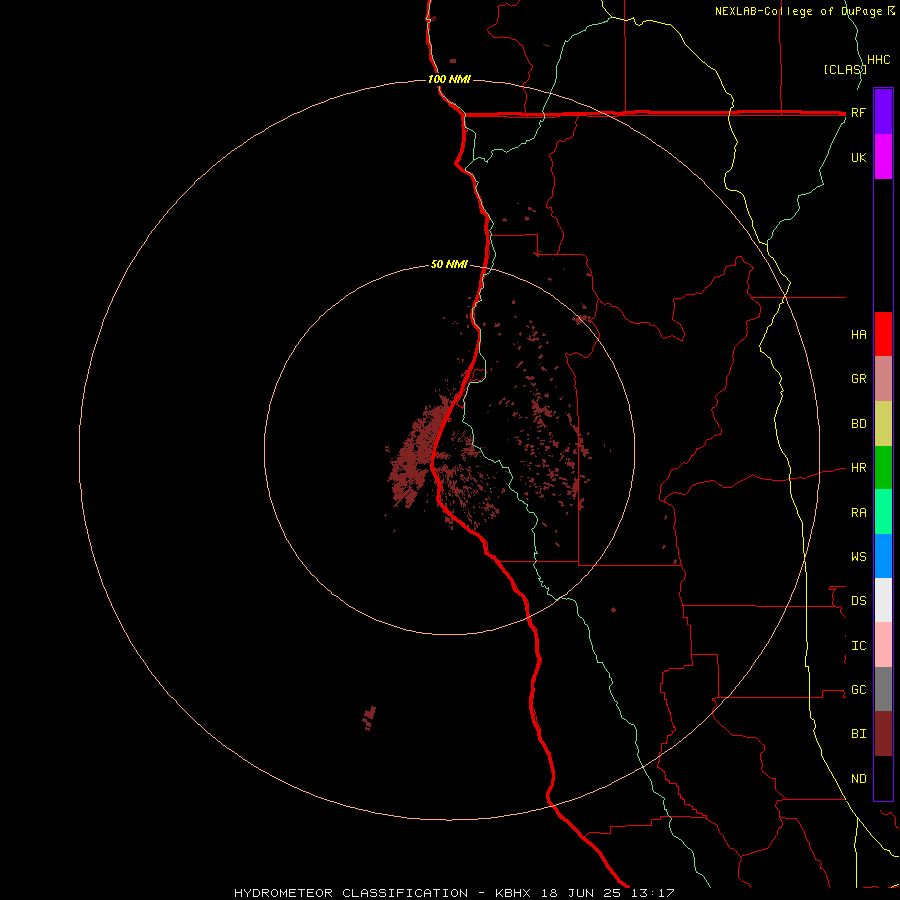Click the dark green HR legend swatch

point(883,468)
